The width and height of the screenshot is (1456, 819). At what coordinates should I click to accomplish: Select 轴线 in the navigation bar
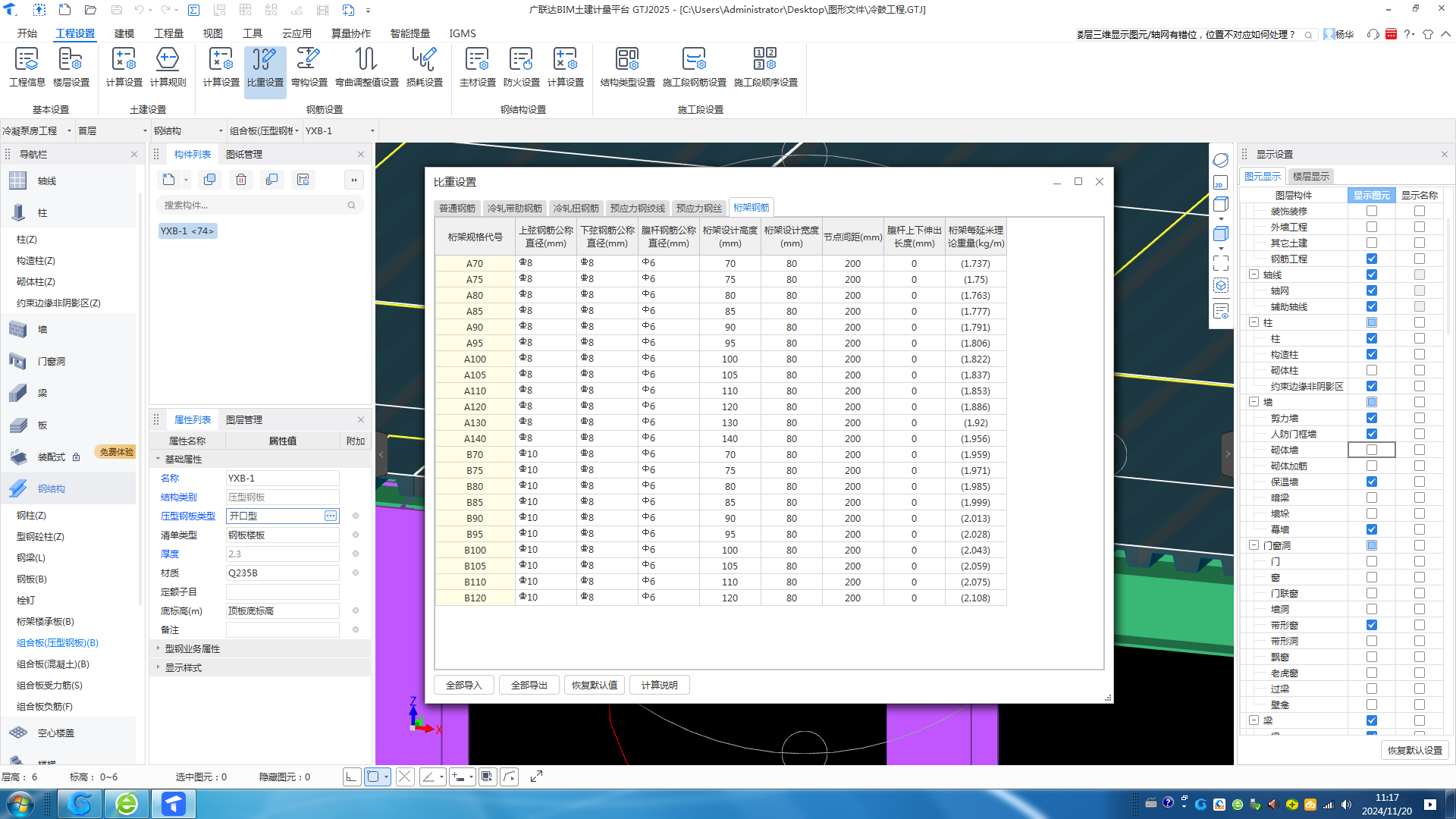[47, 180]
